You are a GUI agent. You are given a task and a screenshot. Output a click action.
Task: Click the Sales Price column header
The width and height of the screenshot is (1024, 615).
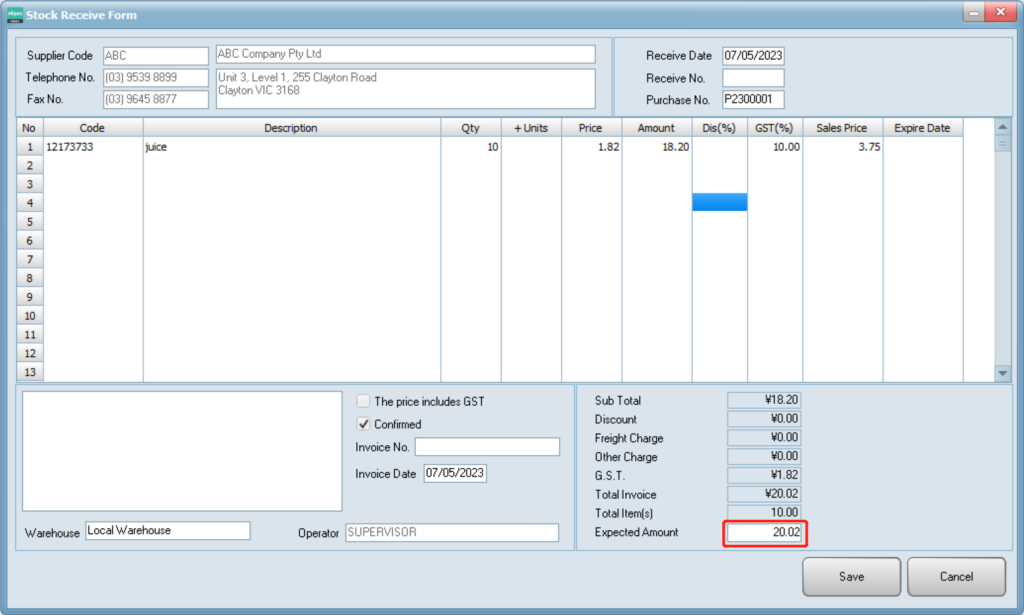[x=842, y=128]
